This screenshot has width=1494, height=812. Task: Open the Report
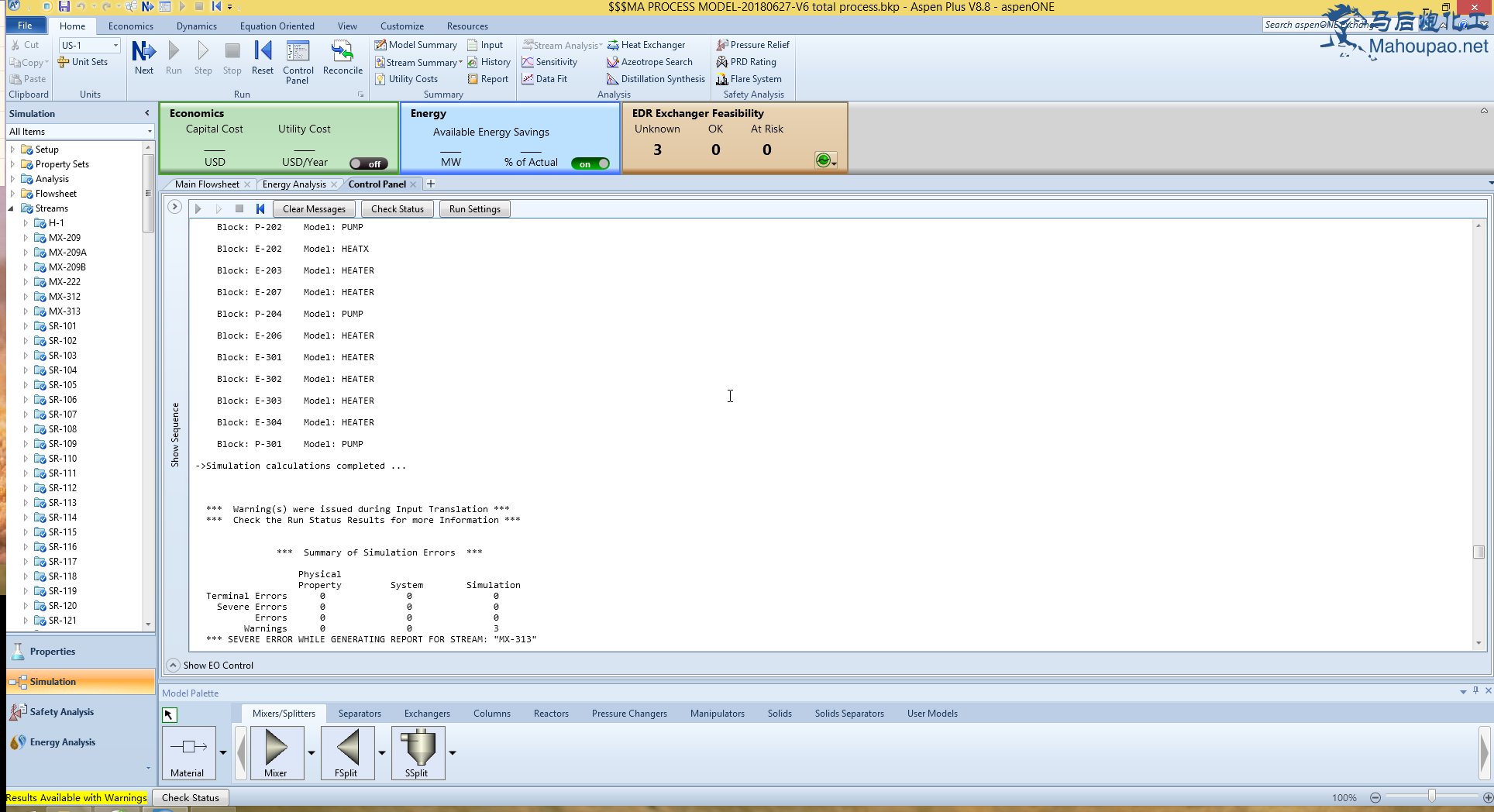(488, 79)
